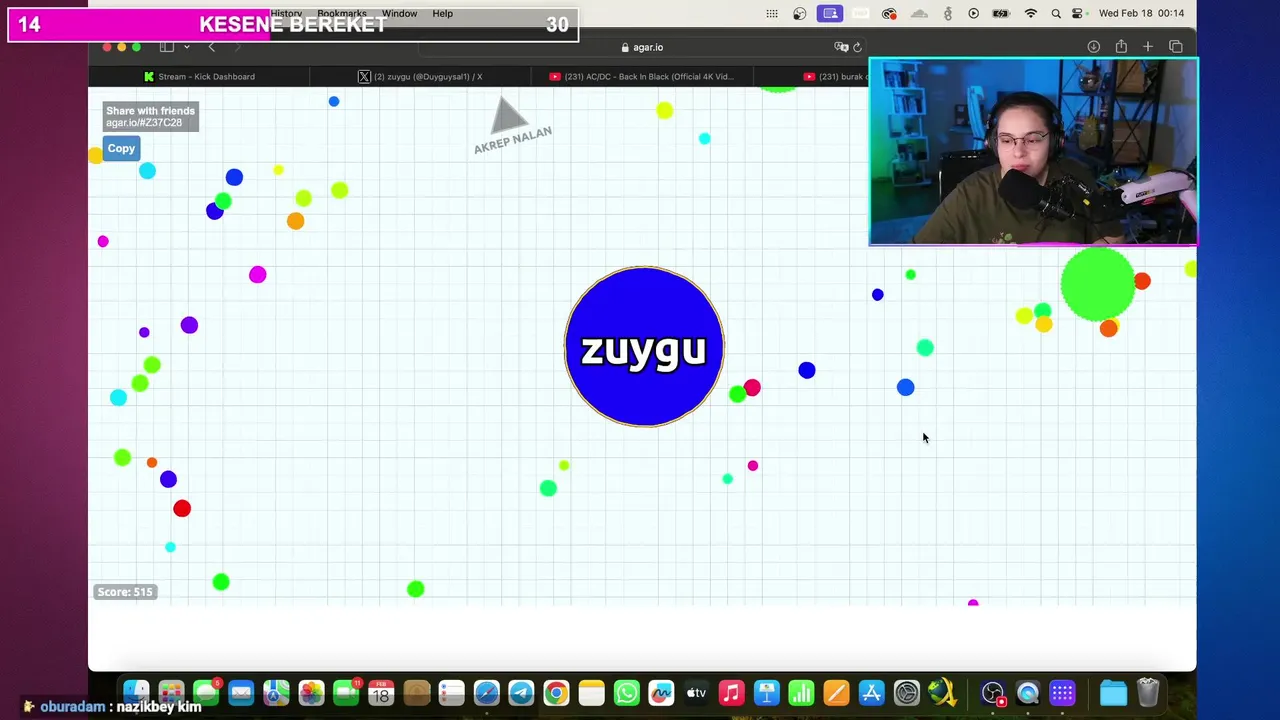Open Pages from the Dock

click(x=836, y=692)
